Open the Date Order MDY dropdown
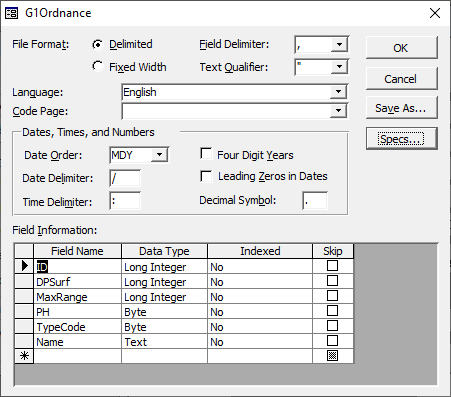This screenshot has height=397, width=451. tap(160, 155)
